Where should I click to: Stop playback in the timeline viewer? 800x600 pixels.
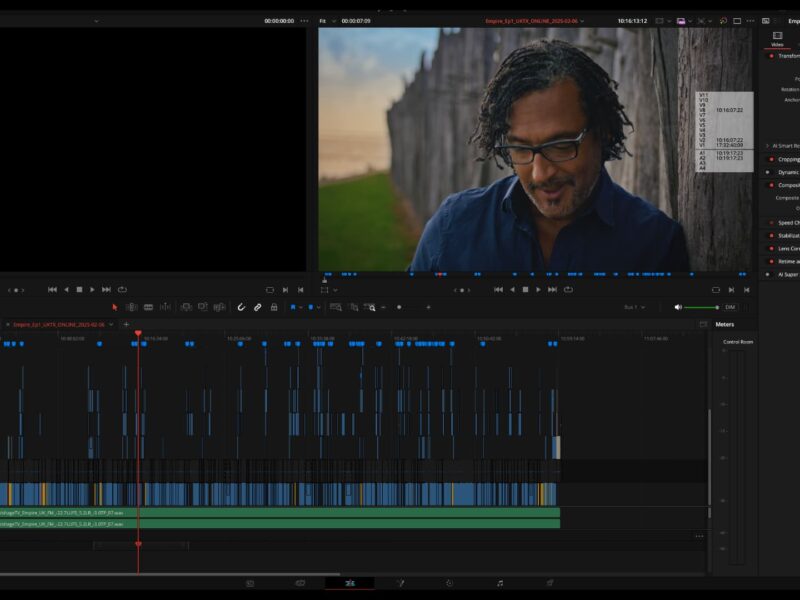(x=525, y=289)
